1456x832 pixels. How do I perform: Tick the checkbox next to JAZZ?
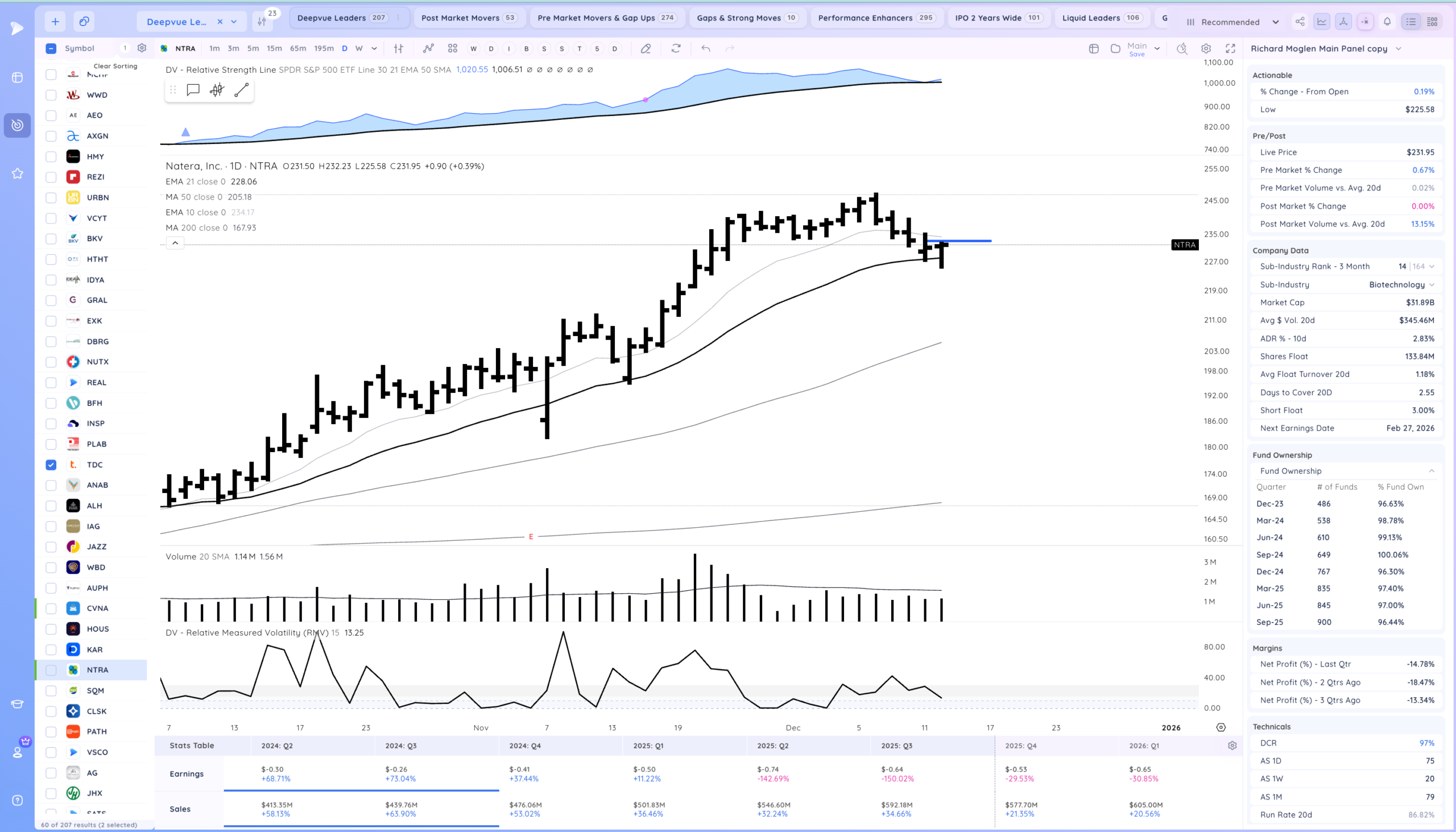51,547
